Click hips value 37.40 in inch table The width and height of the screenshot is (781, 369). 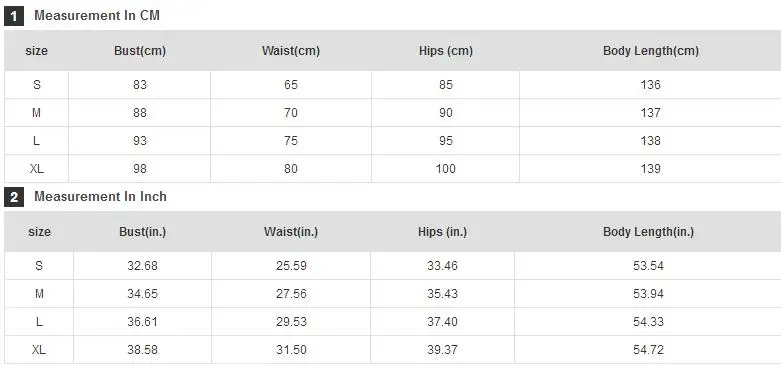point(442,322)
